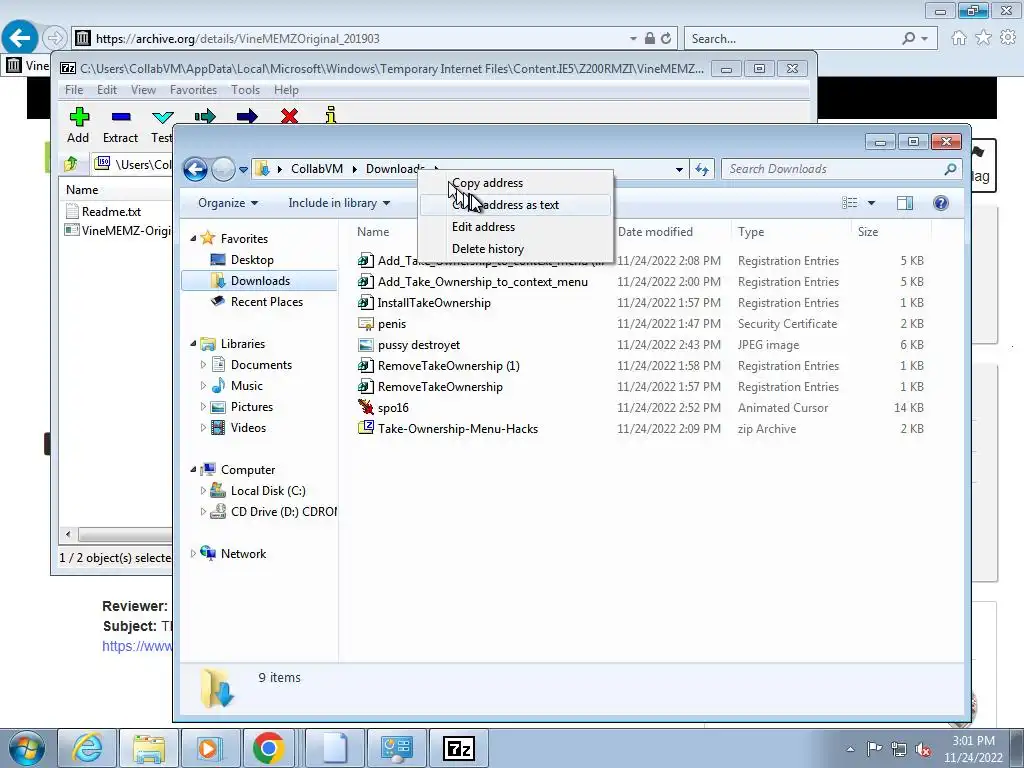Select Videos library in navigation pane
This screenshot has height=768, width=1024.
pos(248,428)
